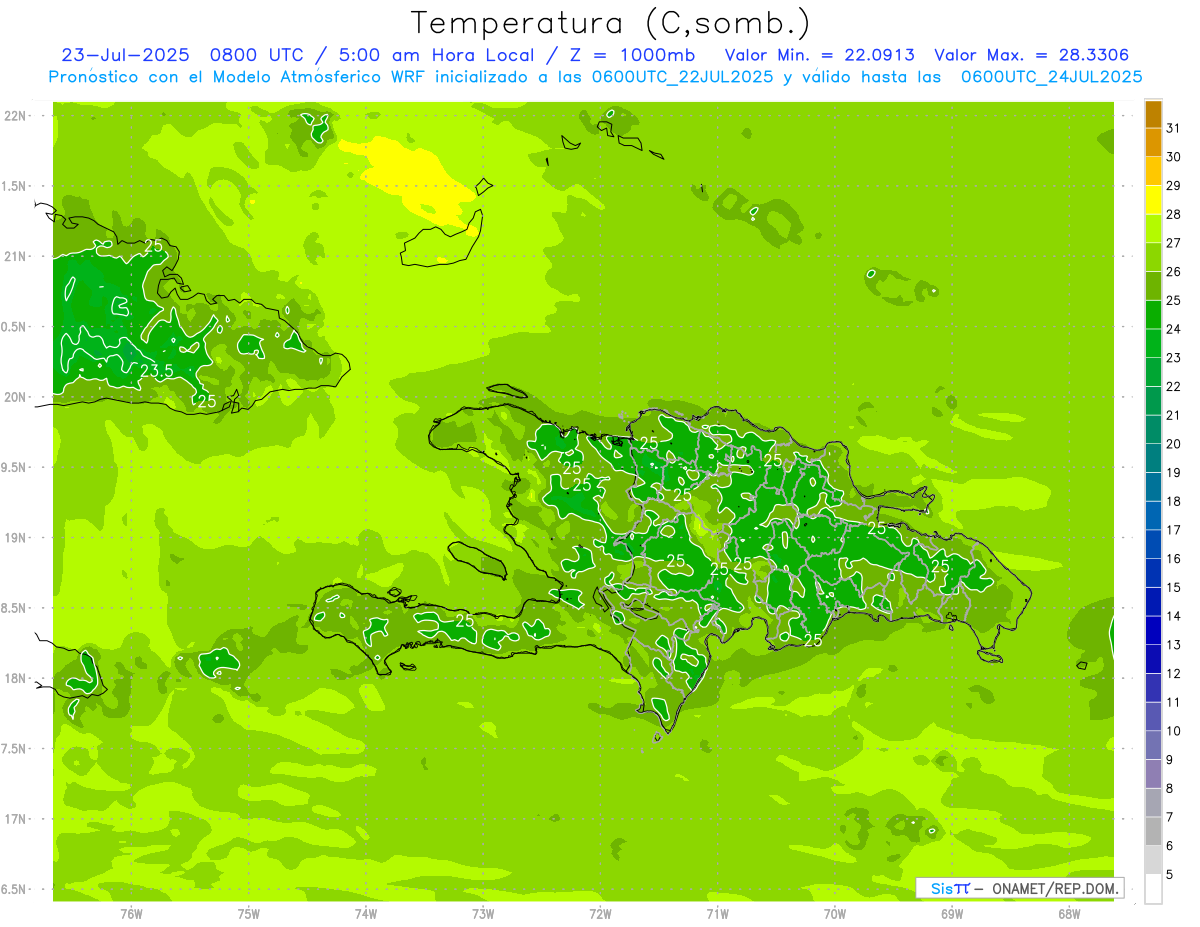Click the '26' colorbar legend value
The height and width of the screenshot is (927, 1200).
pos(1174,272)
